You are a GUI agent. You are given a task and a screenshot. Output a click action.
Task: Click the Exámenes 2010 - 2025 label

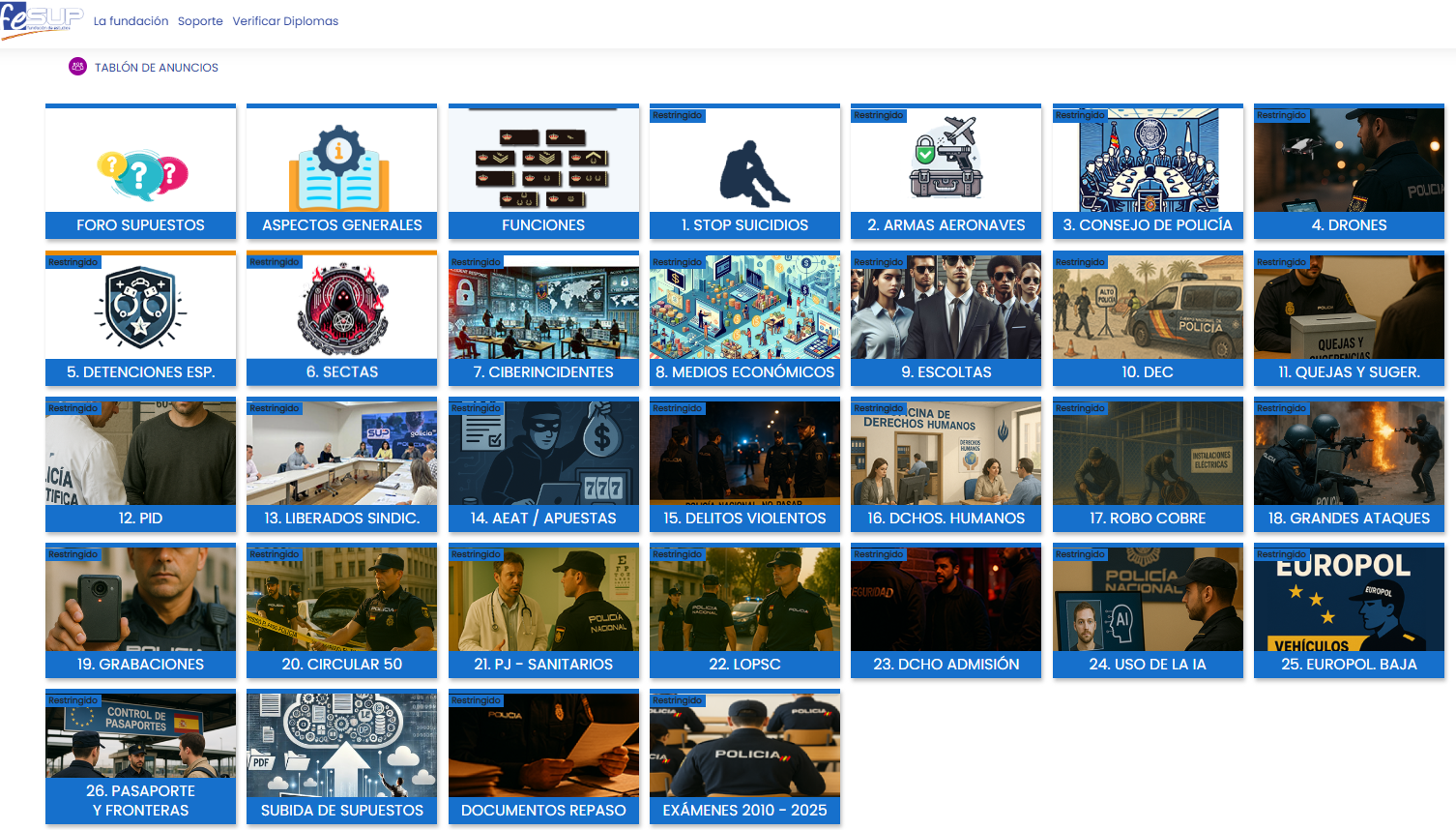(x=744, y=811)
